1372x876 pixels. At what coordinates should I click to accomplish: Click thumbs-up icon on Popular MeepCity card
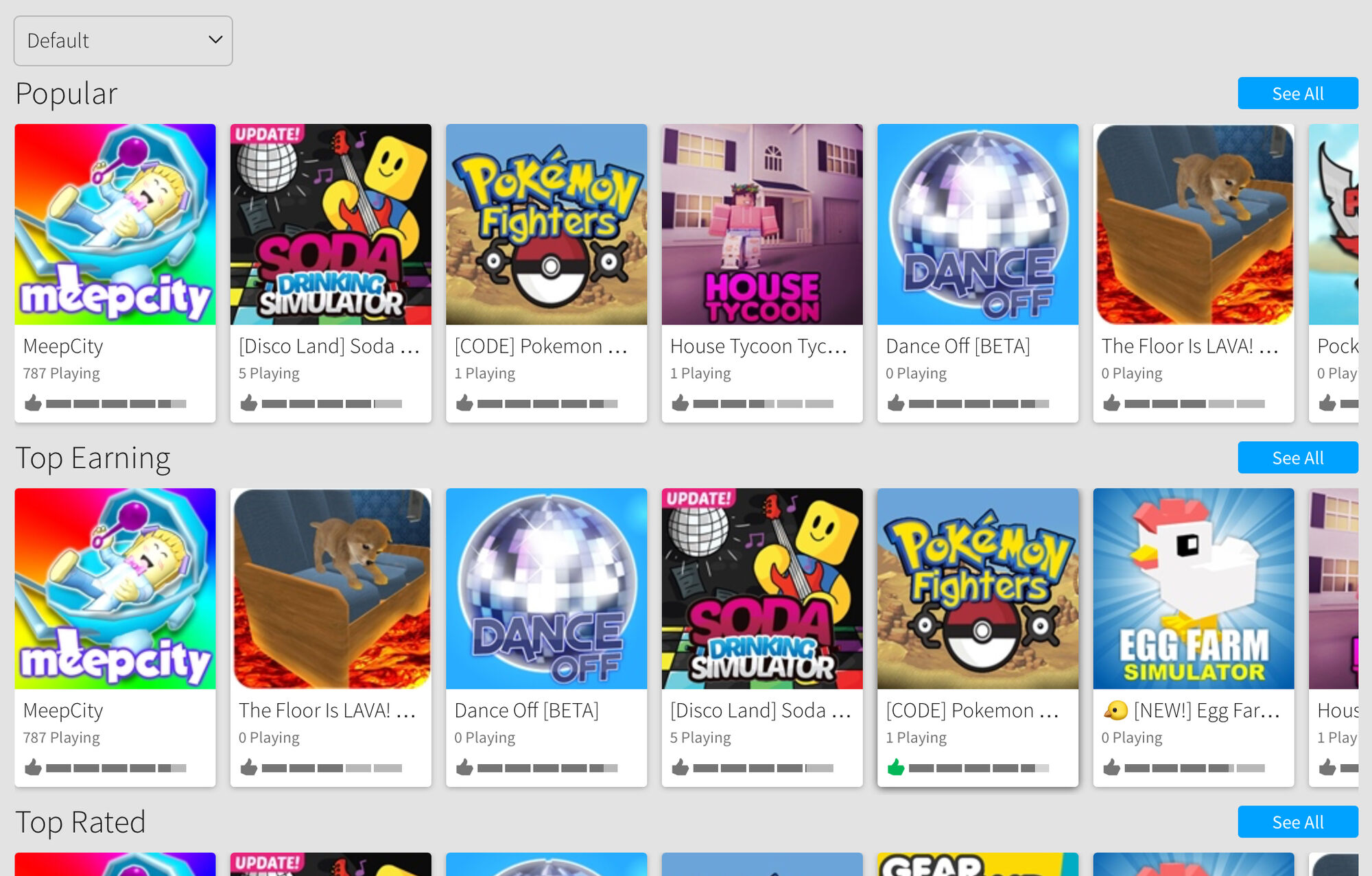click(33, 403)
